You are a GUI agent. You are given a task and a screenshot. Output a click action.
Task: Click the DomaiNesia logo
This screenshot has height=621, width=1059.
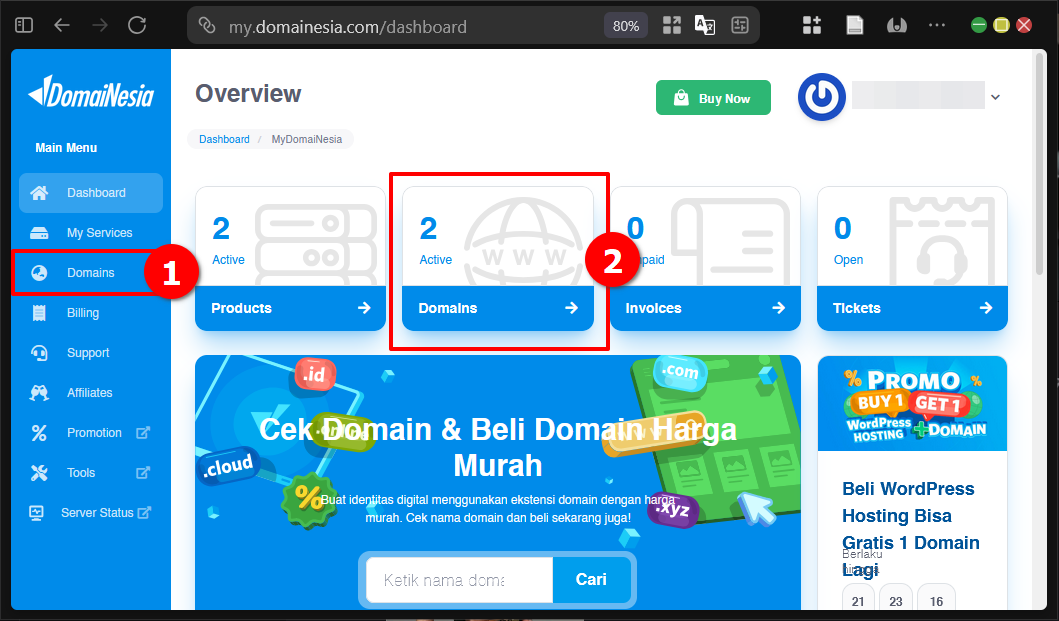[91, 93]
